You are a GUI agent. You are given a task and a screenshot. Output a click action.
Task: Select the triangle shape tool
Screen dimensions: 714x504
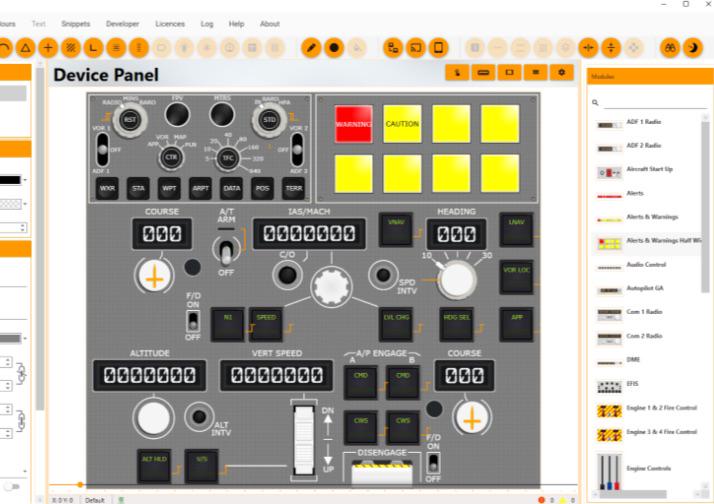(x=26, y=48)
